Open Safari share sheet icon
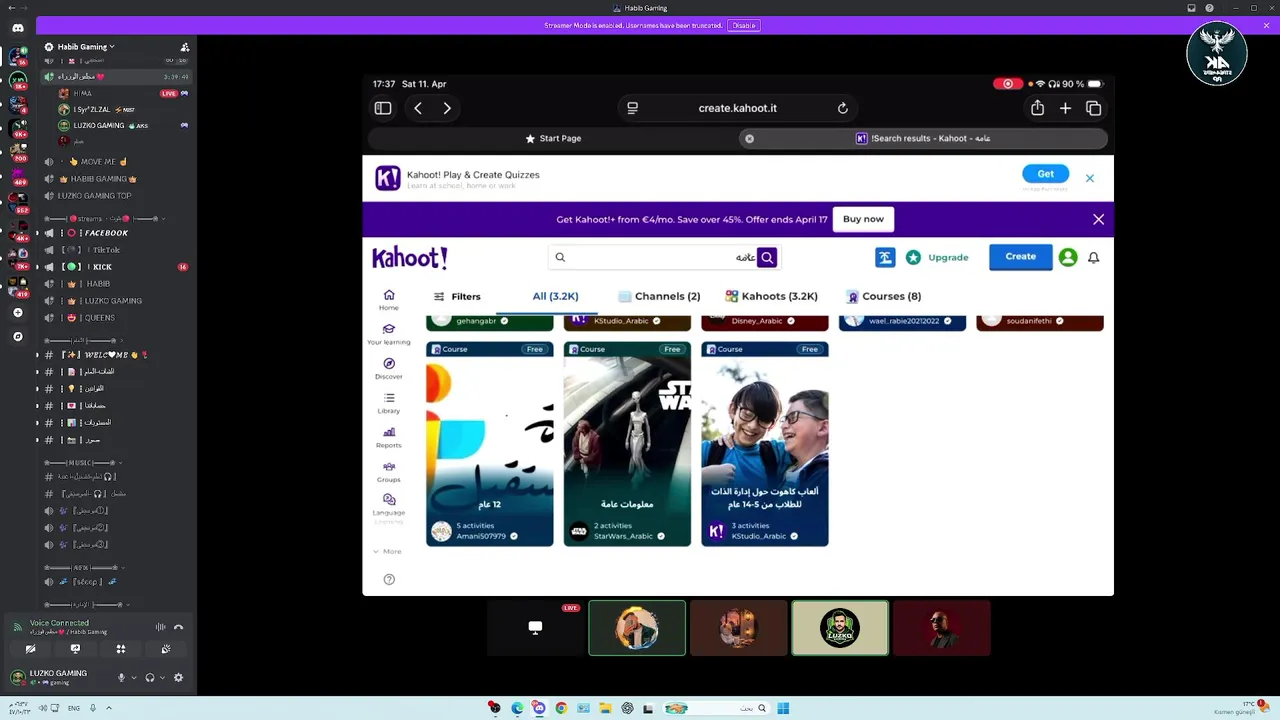 pos(1038,108)
